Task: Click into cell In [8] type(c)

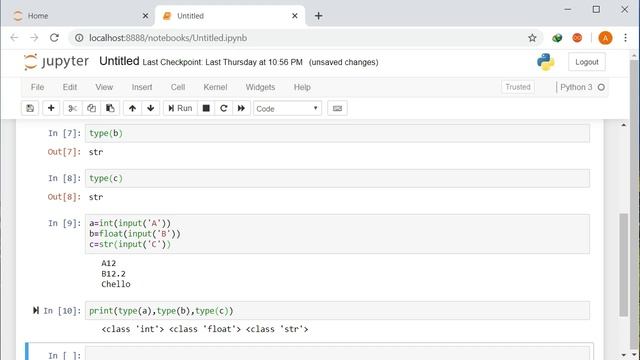Action: click(x=337, y=178)
